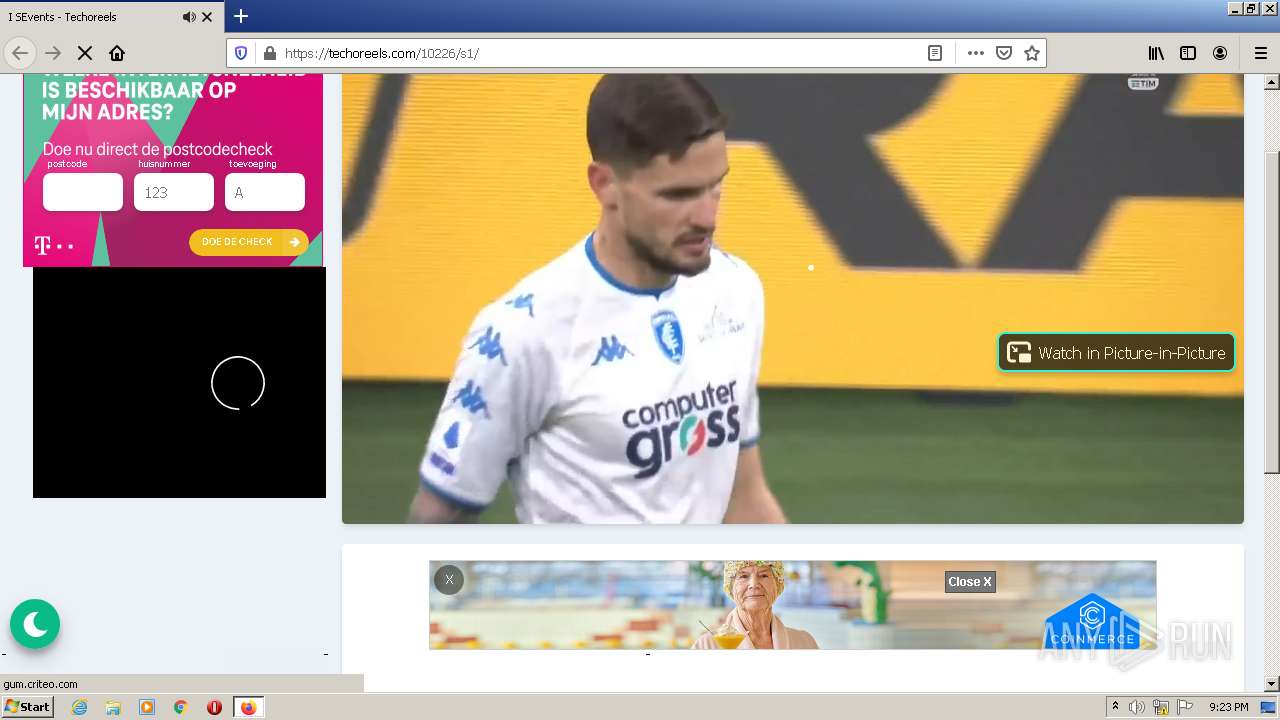1280x720 pixels.
Task: View site security padlock details
Action: (x=268, y=53)
